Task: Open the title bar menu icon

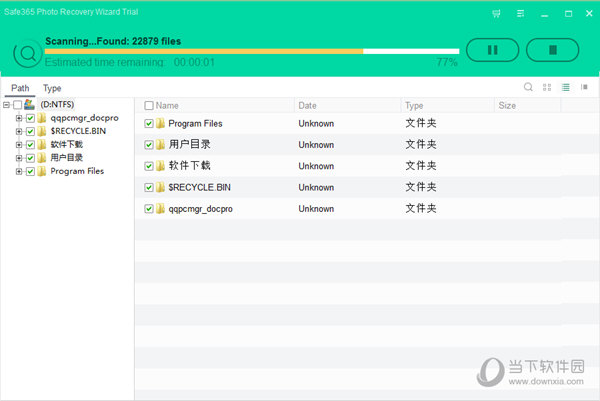Action: click(520, 14)
